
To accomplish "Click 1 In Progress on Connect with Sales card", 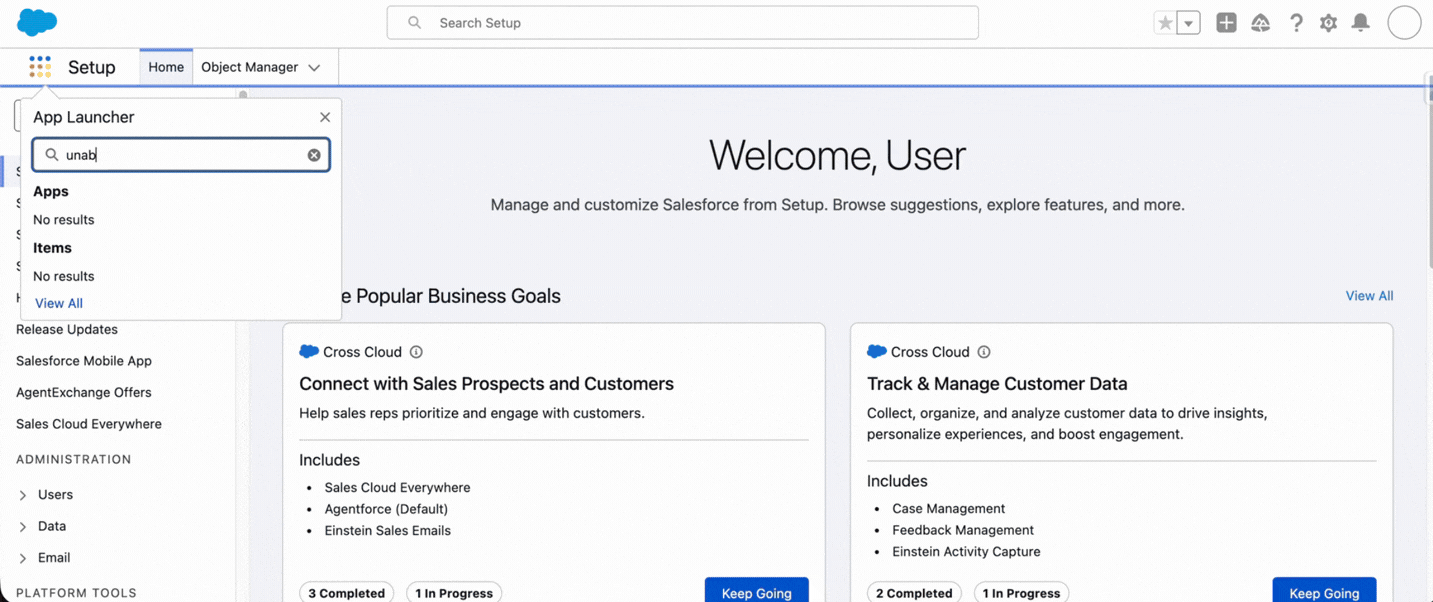I will click(454, 592).
